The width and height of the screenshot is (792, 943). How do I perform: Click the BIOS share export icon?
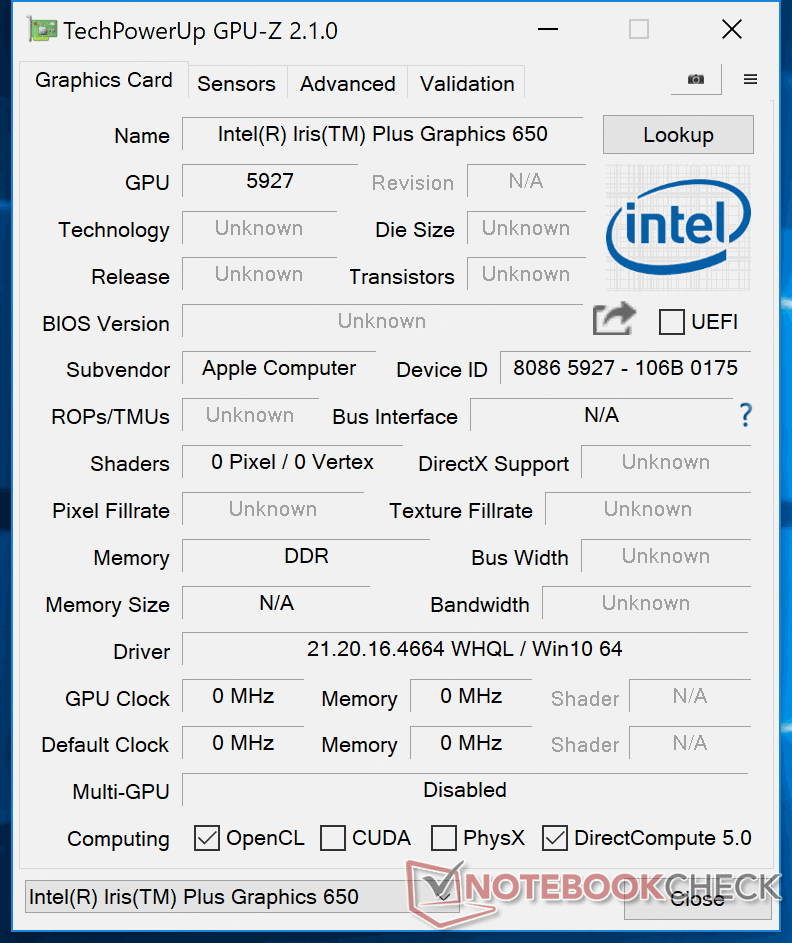tap(614, 320)
